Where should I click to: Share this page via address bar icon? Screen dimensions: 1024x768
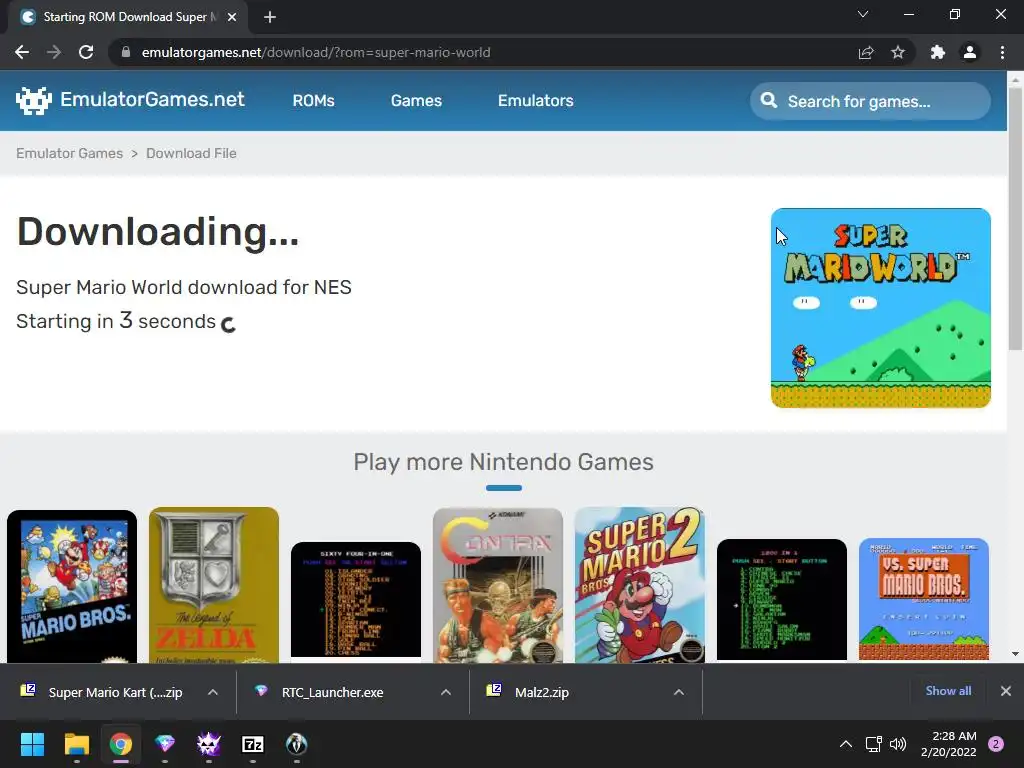point(866,52)
